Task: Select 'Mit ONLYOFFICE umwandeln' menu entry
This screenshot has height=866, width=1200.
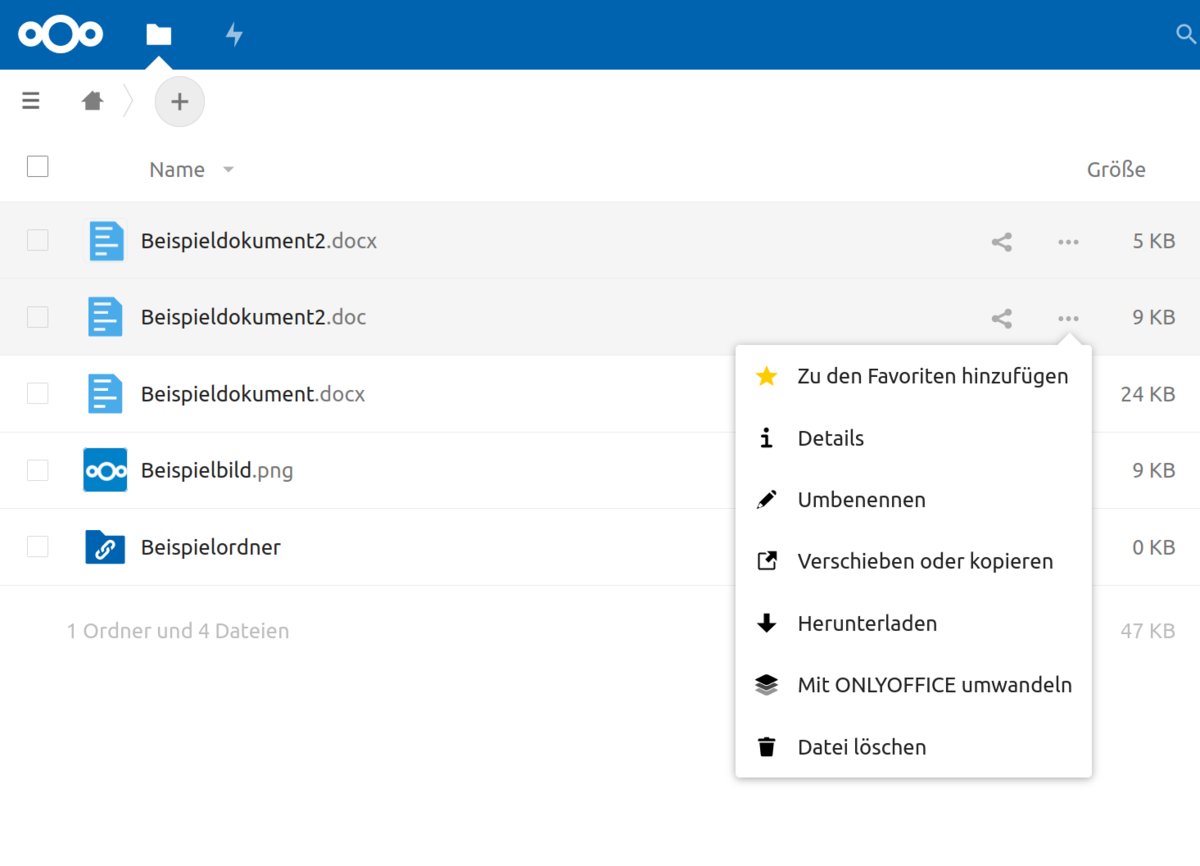Action: point(934,686)
